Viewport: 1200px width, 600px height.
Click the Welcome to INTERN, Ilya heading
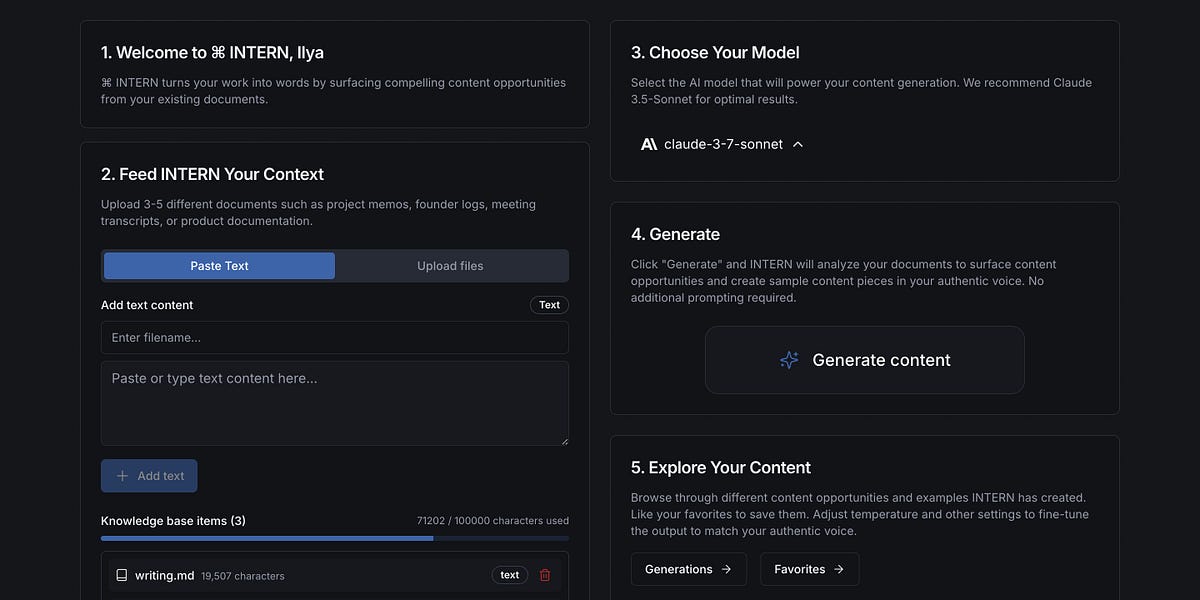tap(213, 53)
